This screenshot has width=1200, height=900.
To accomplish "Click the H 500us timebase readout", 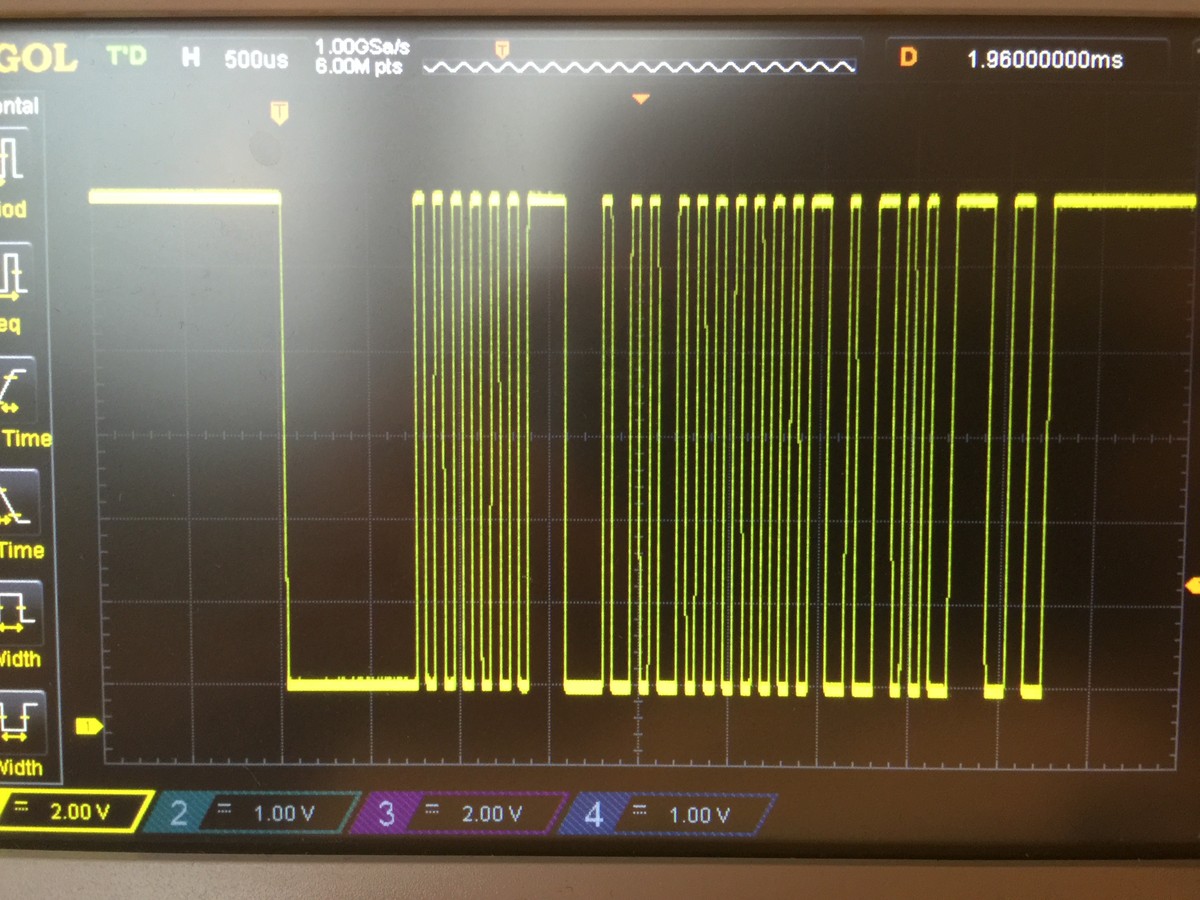I will point(234,58).
